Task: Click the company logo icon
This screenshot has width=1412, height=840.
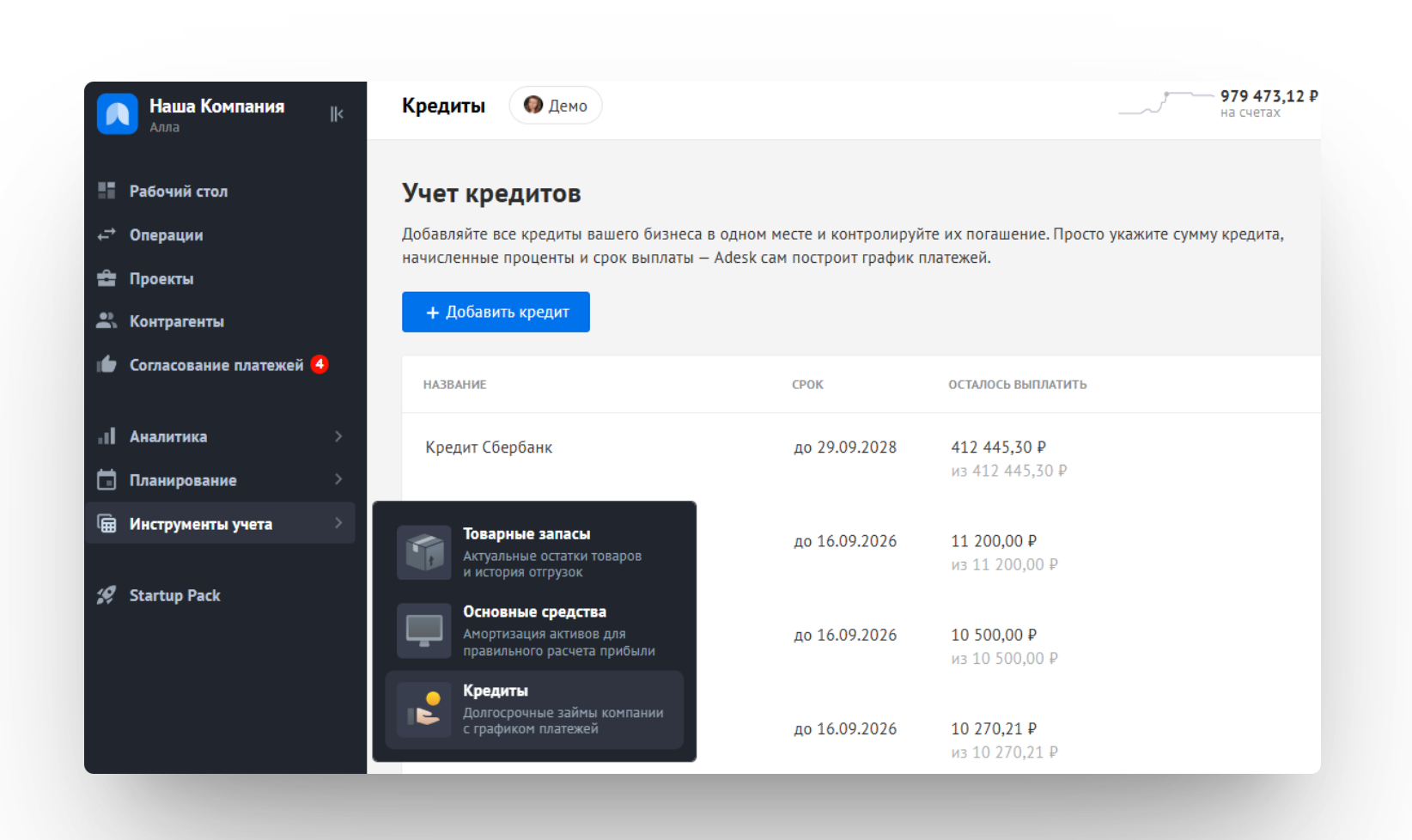Action: pyautogui.click(x=118, y=114)
